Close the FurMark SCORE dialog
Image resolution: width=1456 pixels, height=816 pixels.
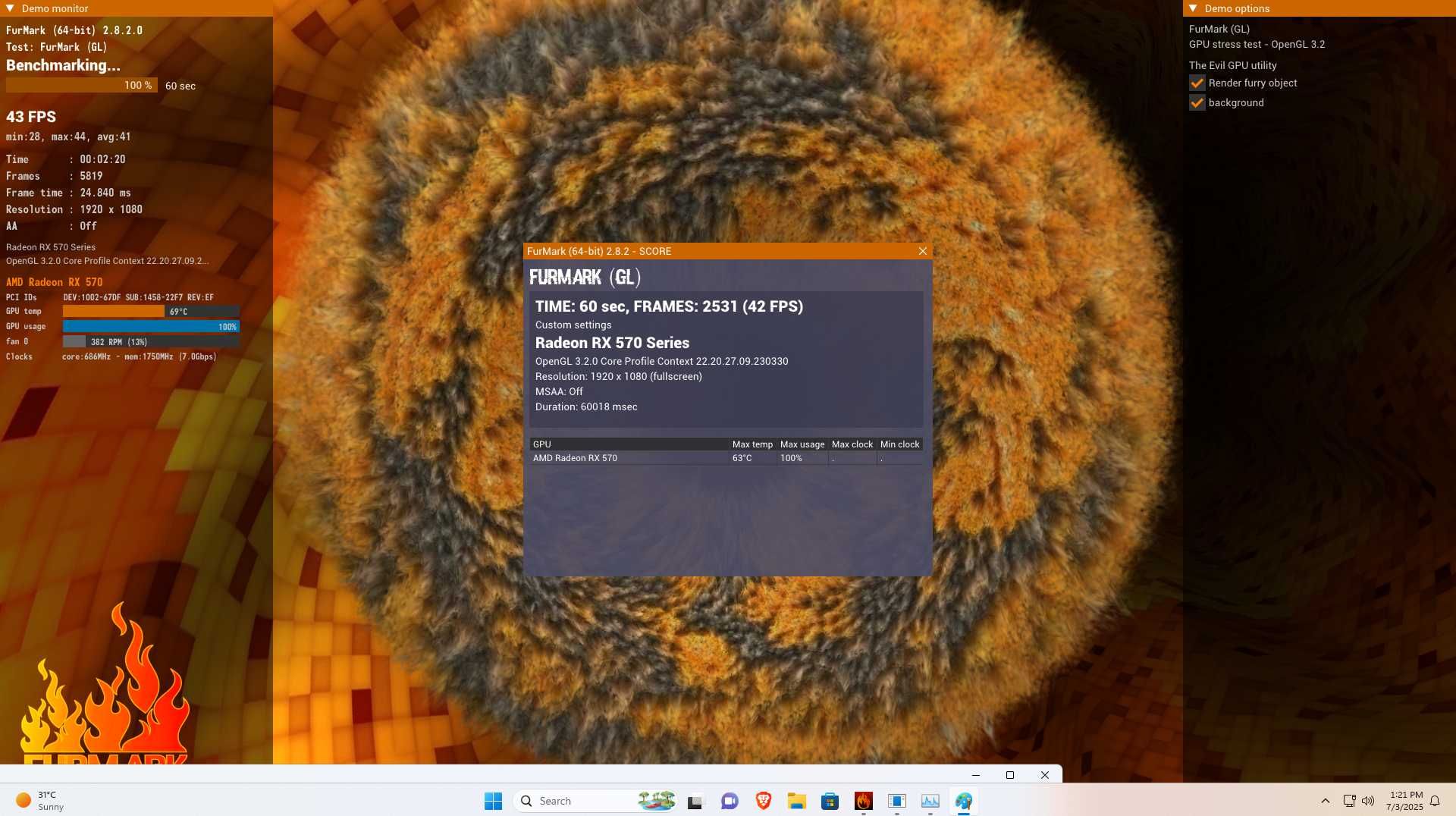tap(923, 251)
